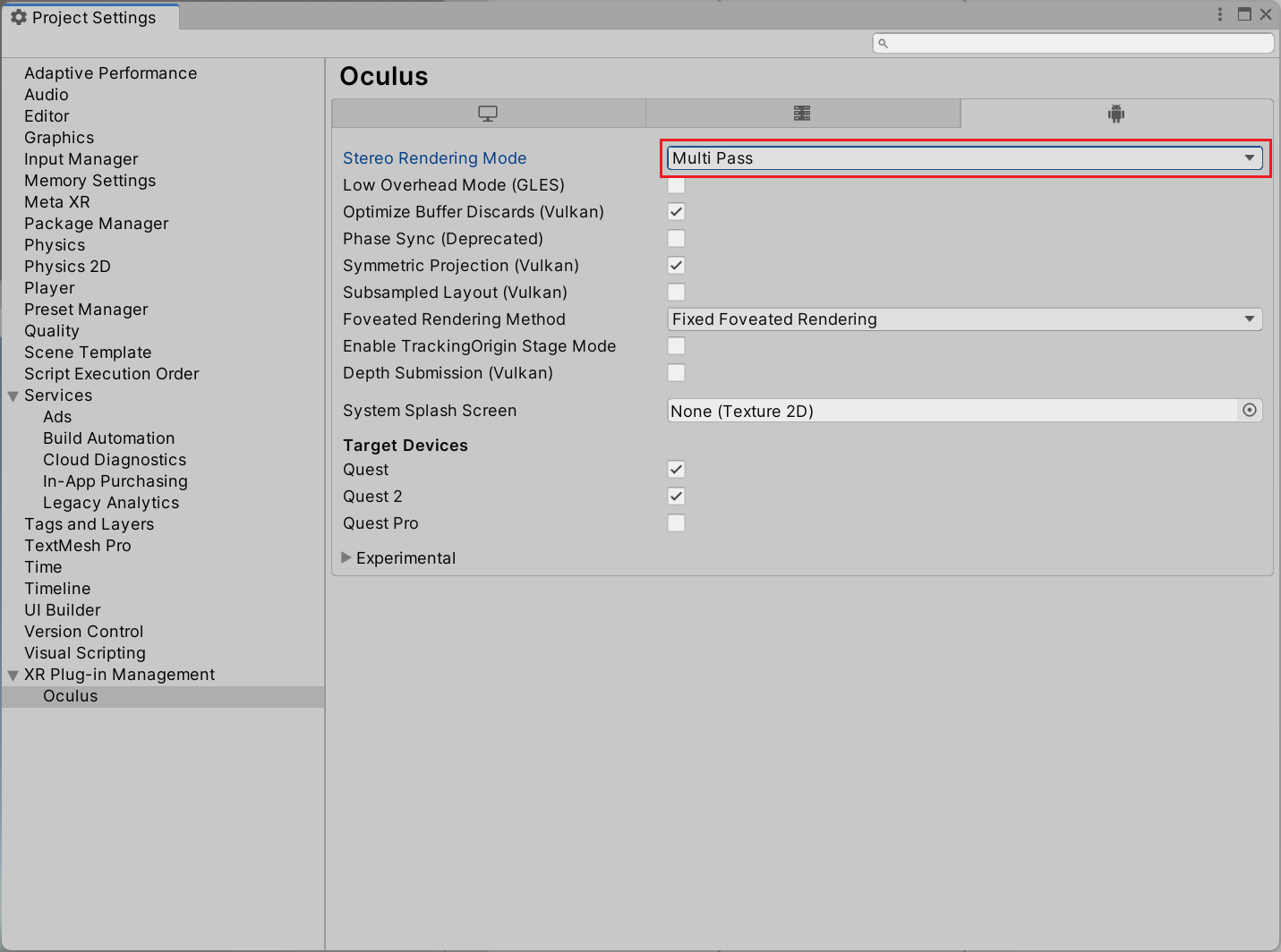This screenshot has height=952, width=1281.
Task: Select Oculus under XR Plug-in Management
Action: 71,696
